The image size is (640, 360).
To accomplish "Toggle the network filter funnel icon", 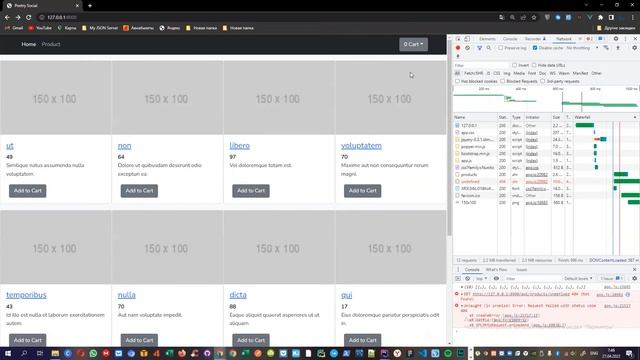I will coord(480,48).
